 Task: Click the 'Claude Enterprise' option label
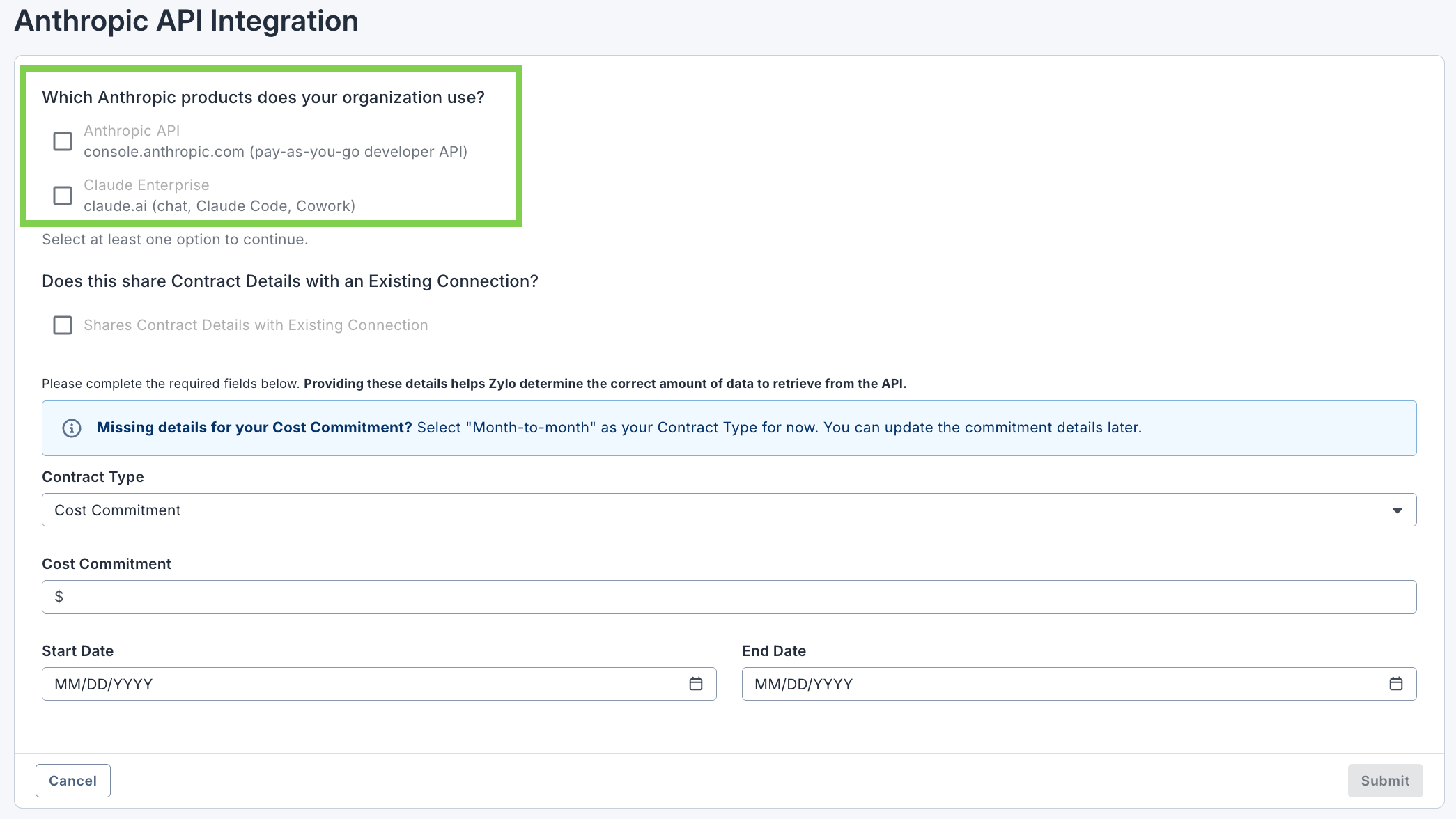tap(146, 185)
